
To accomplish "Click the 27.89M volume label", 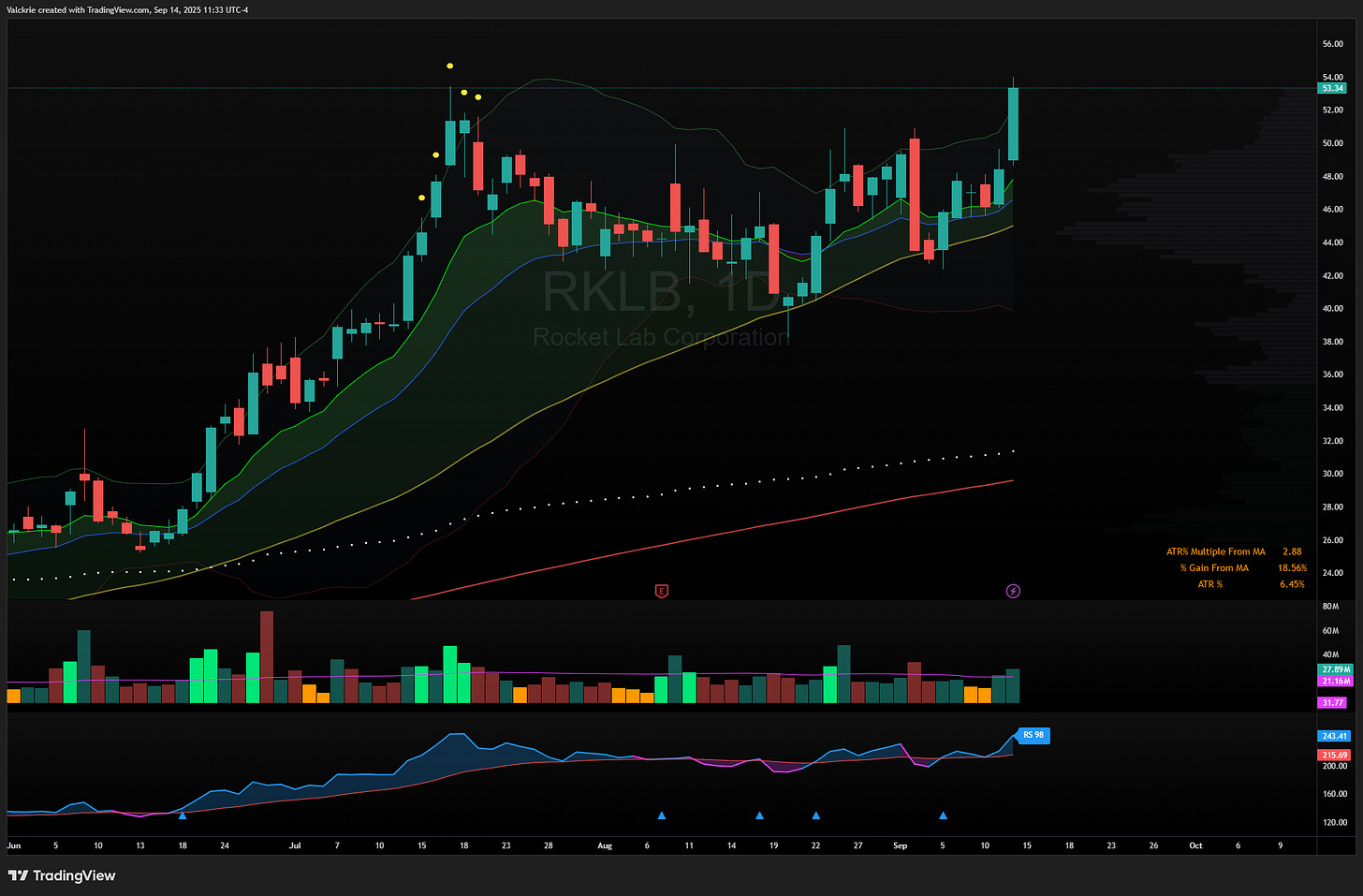I will [1335, 669].
